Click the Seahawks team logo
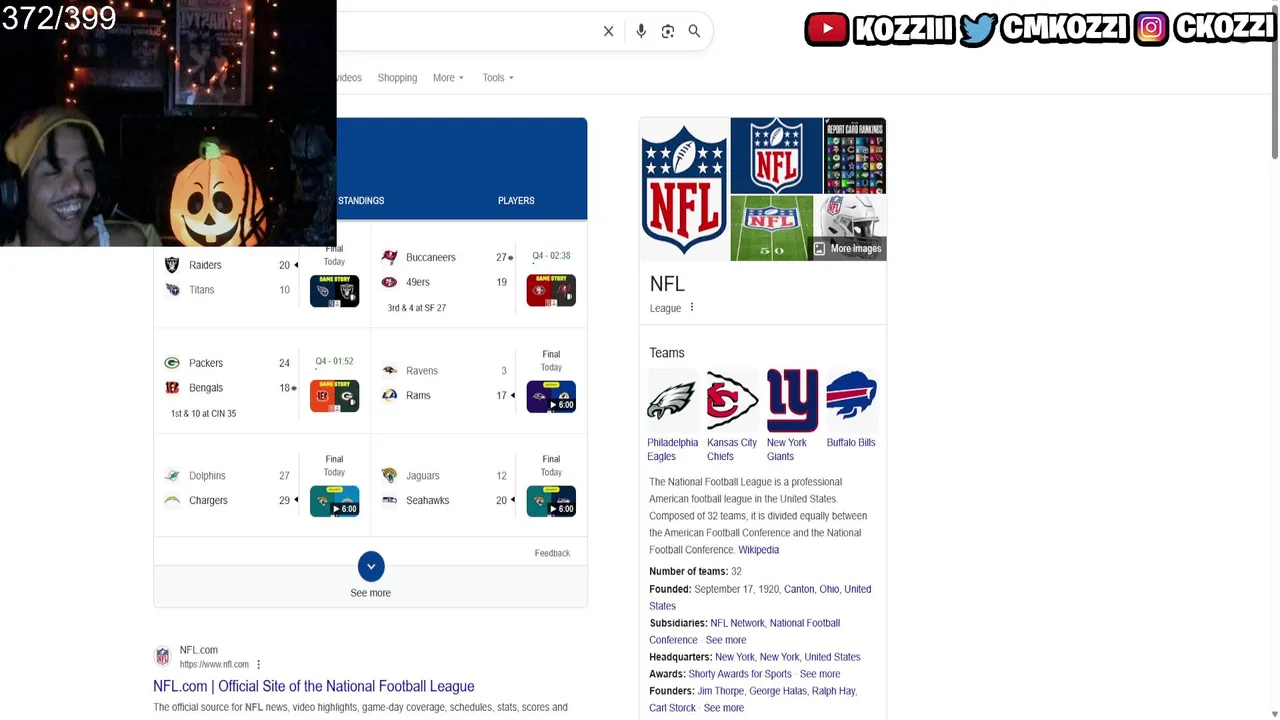1280x720 pixels. point(389,500)
